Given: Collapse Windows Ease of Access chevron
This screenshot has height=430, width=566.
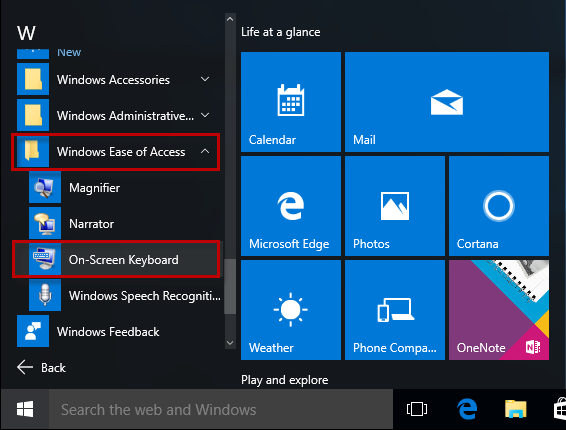Looking at the screenshot, I should (x=205, y=151).
